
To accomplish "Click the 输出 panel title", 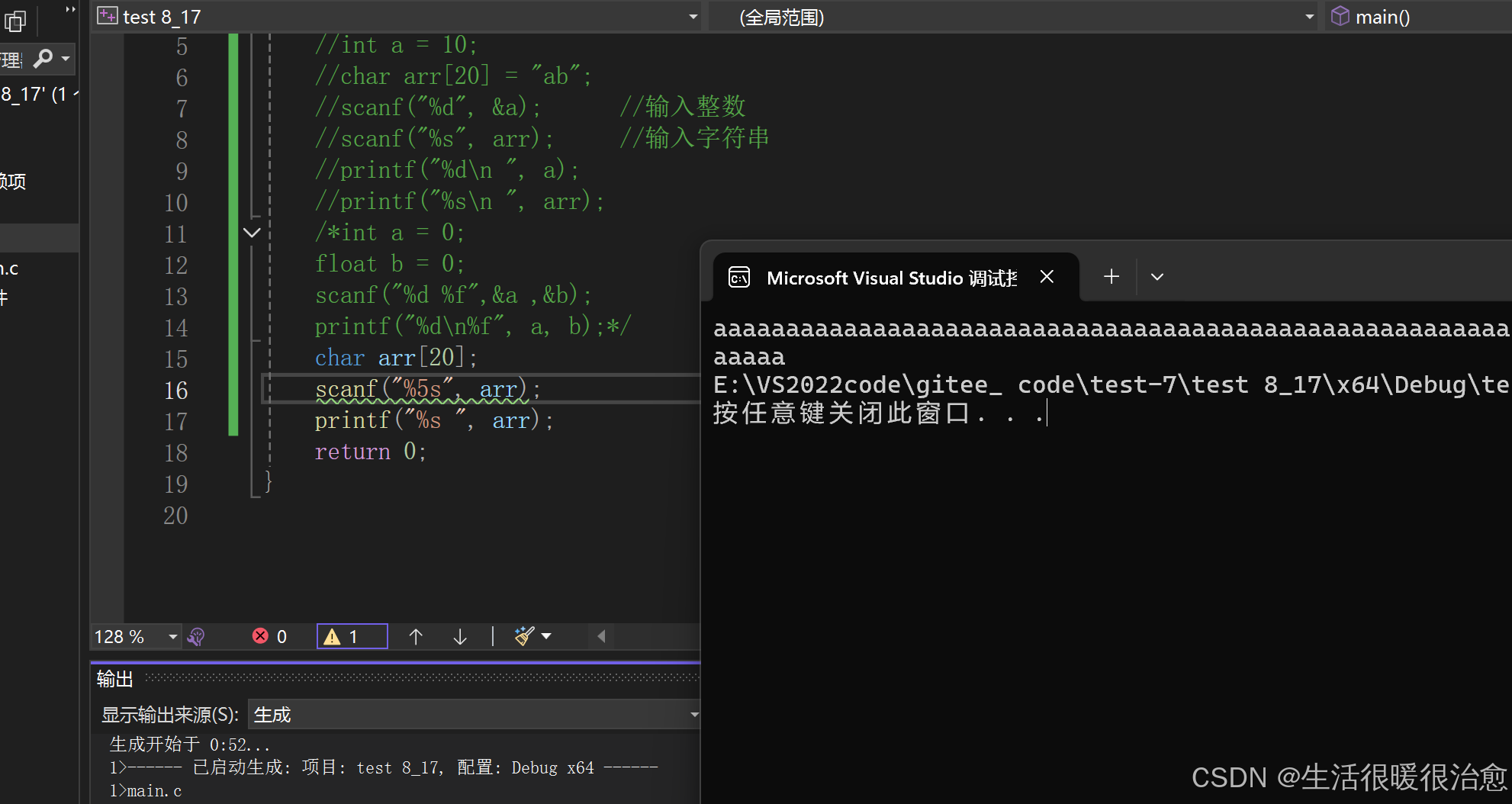I will [x=115, y=679].
